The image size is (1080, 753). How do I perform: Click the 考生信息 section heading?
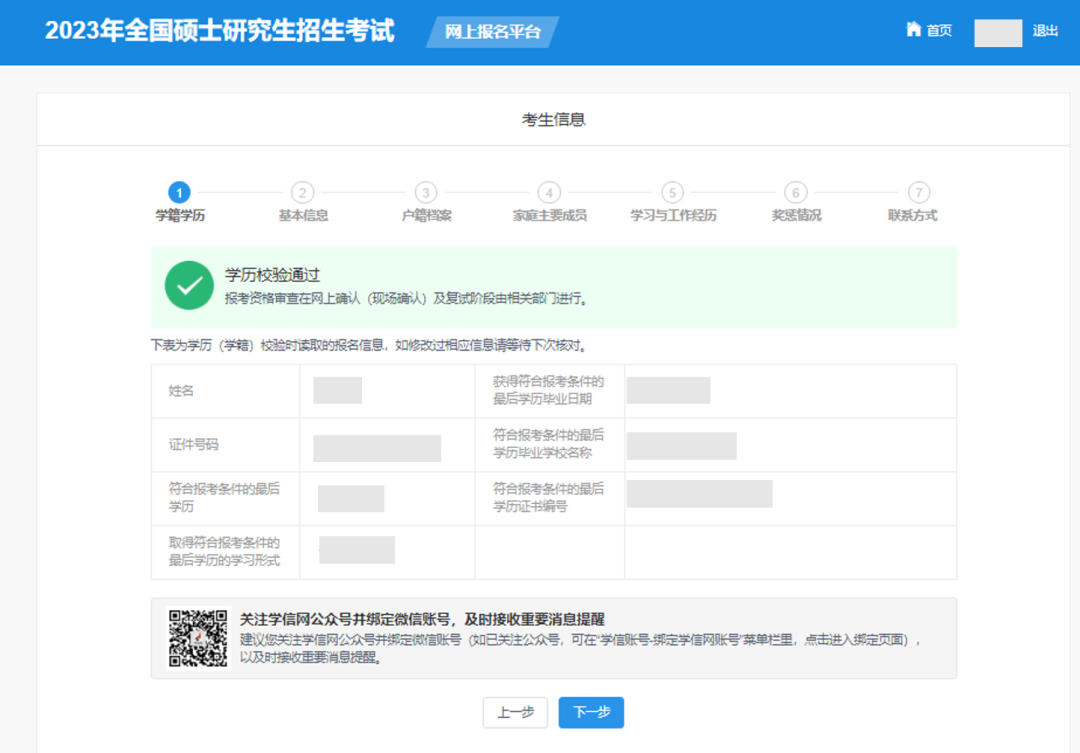(553, 120)
